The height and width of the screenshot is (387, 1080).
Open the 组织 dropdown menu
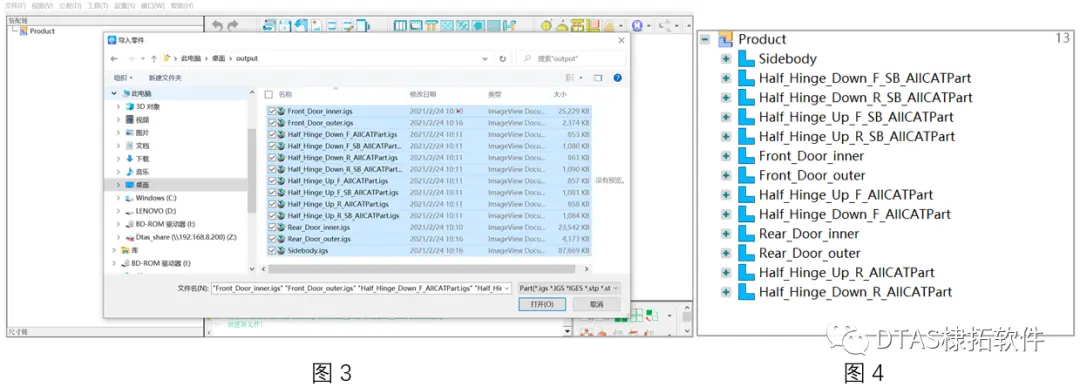tap(123, 78)
